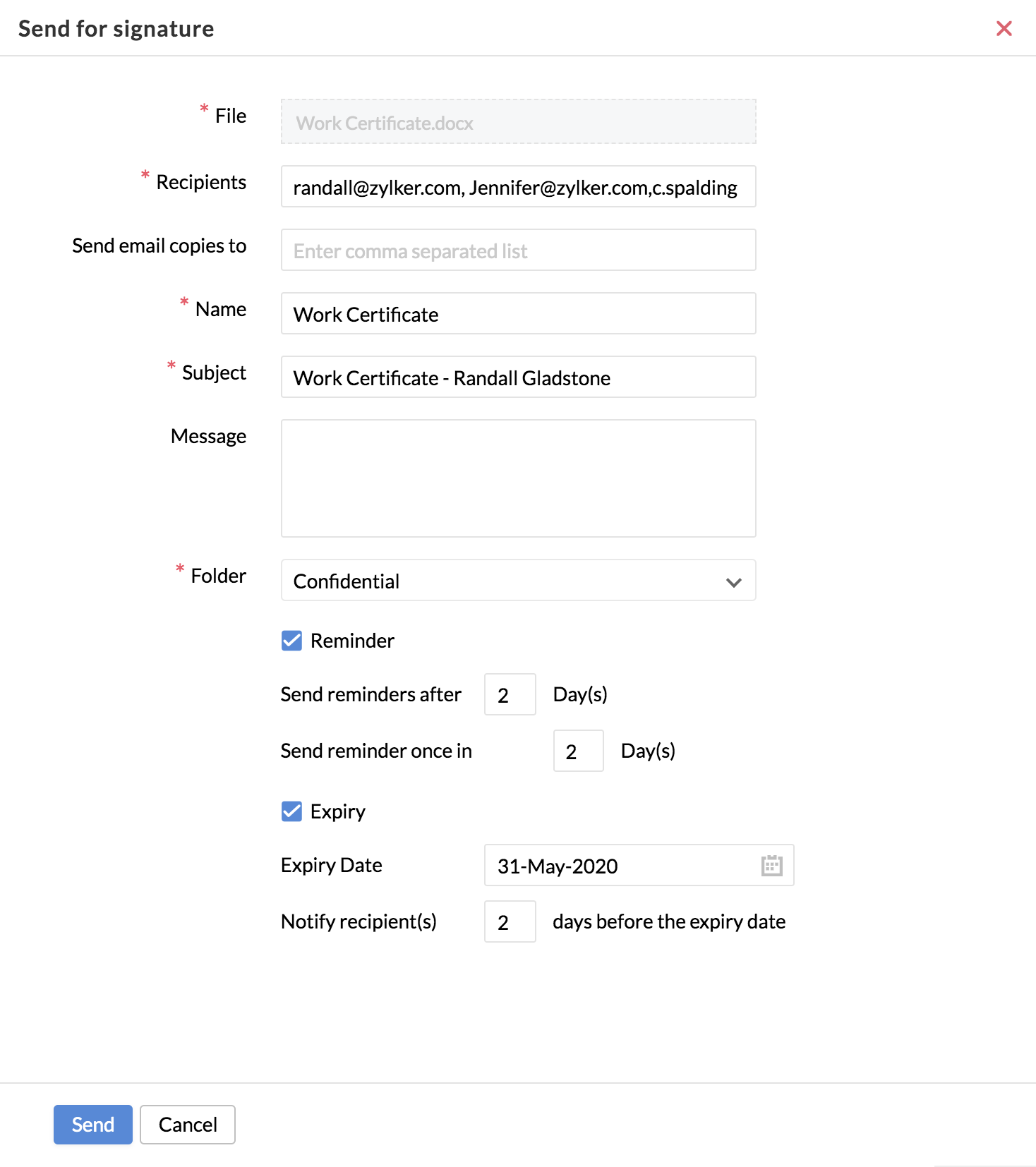Image resolution: width=1036 pixels, height=1167 pixels.
Task: Click the Work Certificate.docx file field
Action: pyautogui.click(x=519, y=121)
